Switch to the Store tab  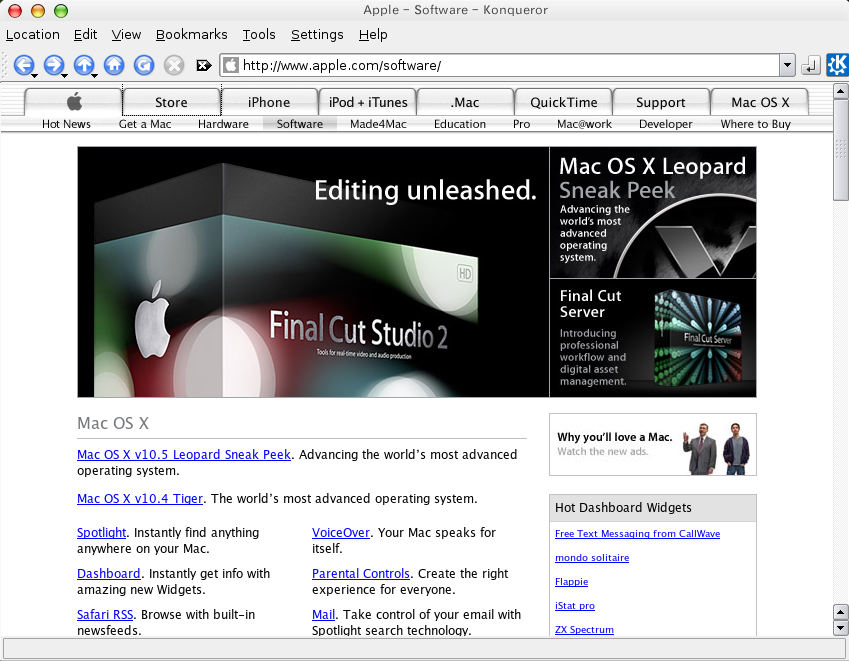point(171,102)
